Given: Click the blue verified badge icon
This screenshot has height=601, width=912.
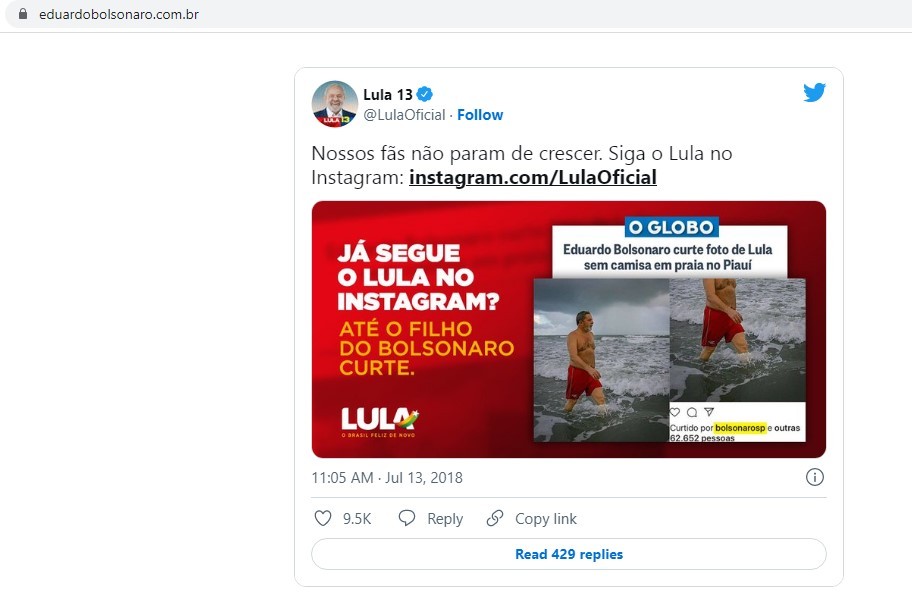Looking at the screenshot, I should click(425, 94).
